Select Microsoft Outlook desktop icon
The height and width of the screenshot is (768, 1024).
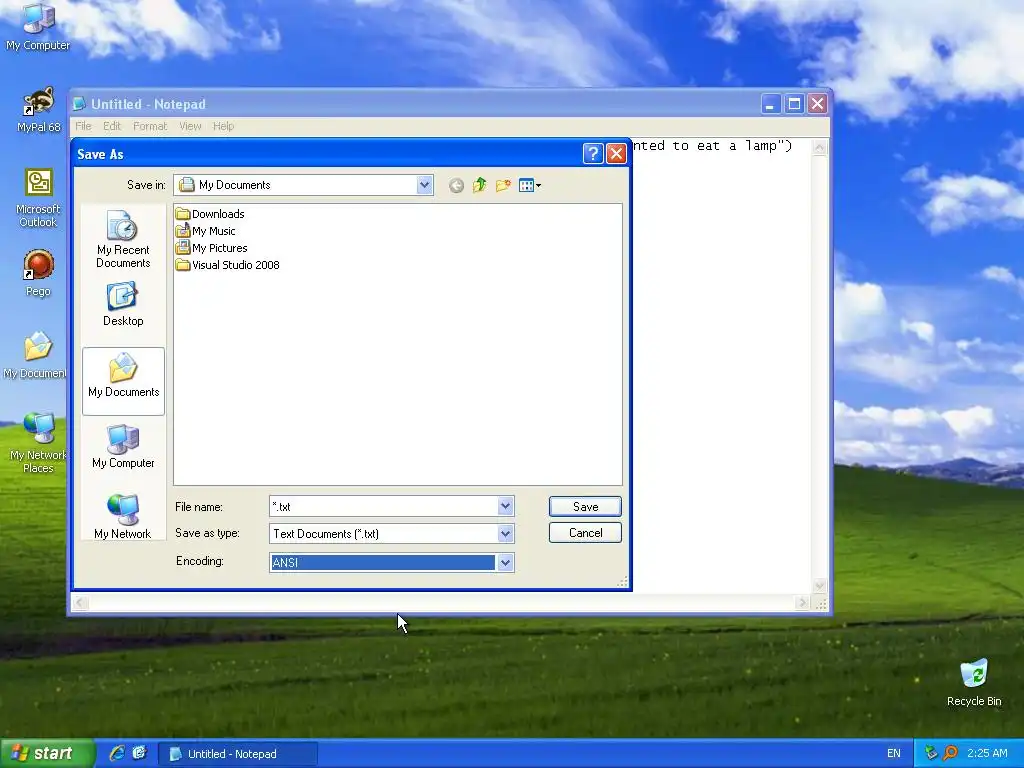(x=38, y=198)
